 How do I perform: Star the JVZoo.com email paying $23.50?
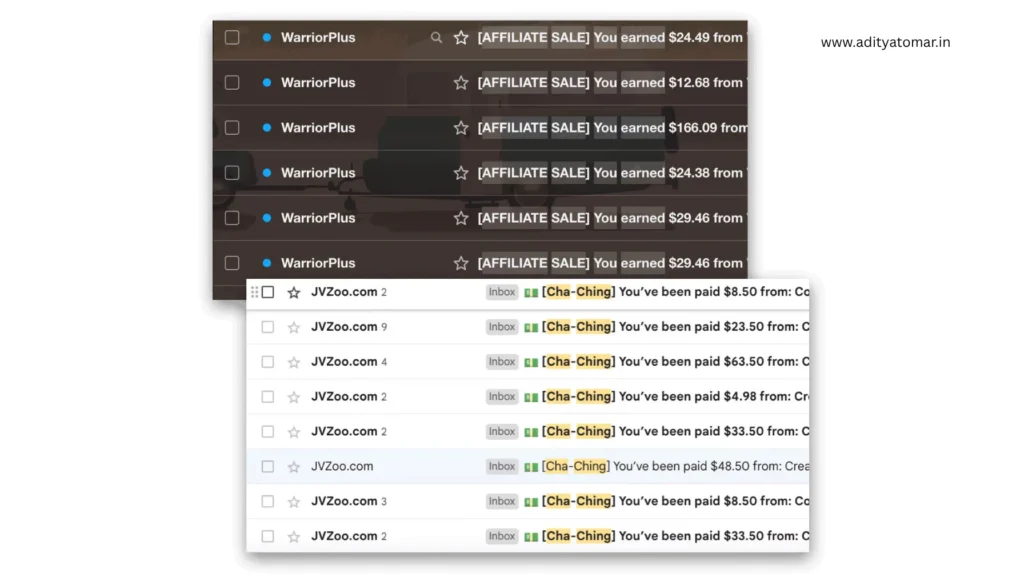pyautogui.click(x=294, y=327)
